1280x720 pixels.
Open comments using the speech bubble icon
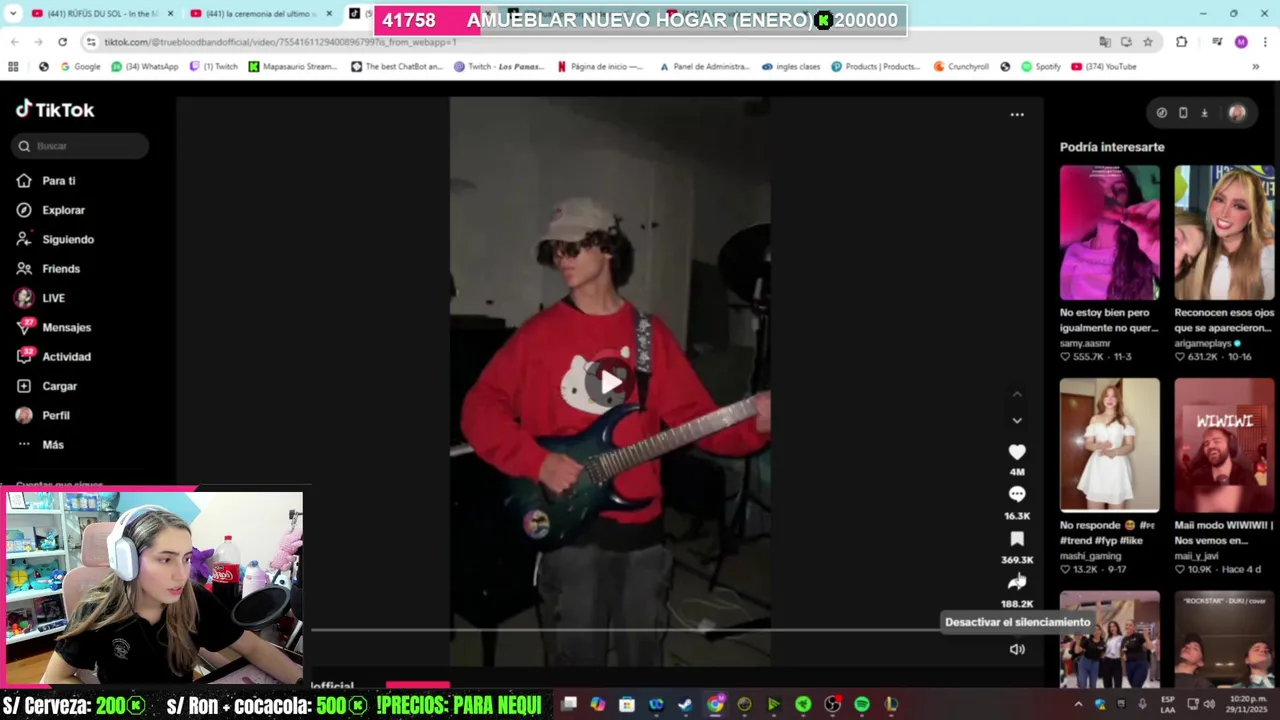click(x=1017, y=494)
